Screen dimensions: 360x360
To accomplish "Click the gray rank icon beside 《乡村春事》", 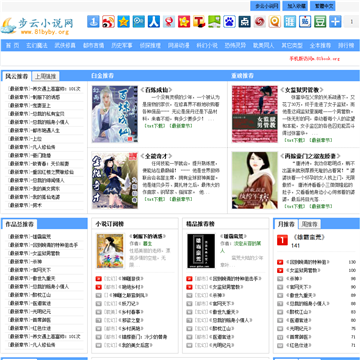I will [99, 312].
